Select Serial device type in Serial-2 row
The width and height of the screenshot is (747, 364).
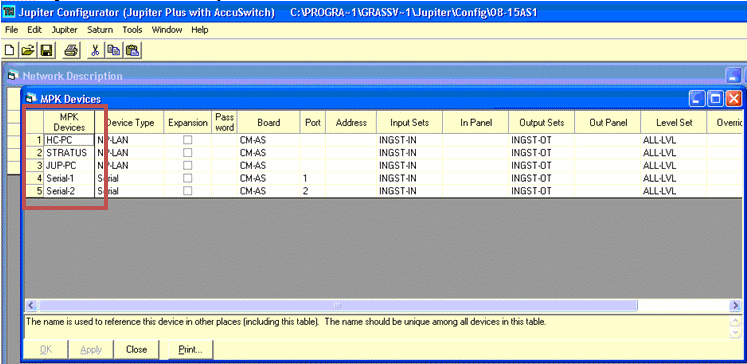pos(130,191)
